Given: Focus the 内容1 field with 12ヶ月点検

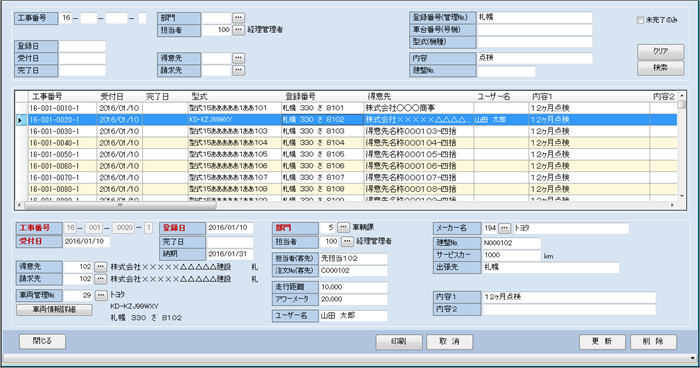Looking at the screenshot, I should [569, 297].
